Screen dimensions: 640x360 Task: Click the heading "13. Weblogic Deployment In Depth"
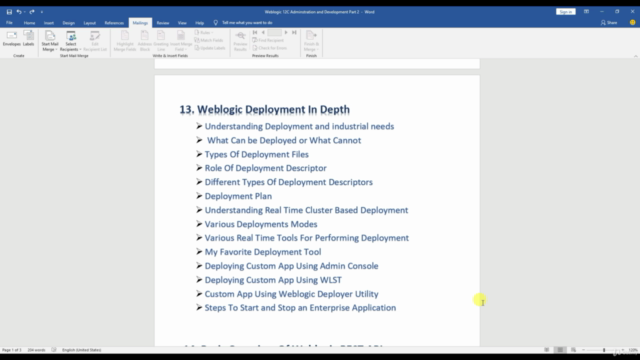pos(264,109)
